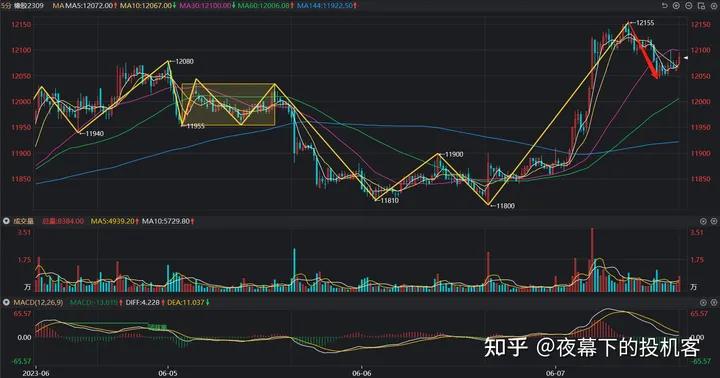This screenshot has width=720, height=378.
Task: Click rightmost circular icon on MACD panel header
Action: [714, 302]
